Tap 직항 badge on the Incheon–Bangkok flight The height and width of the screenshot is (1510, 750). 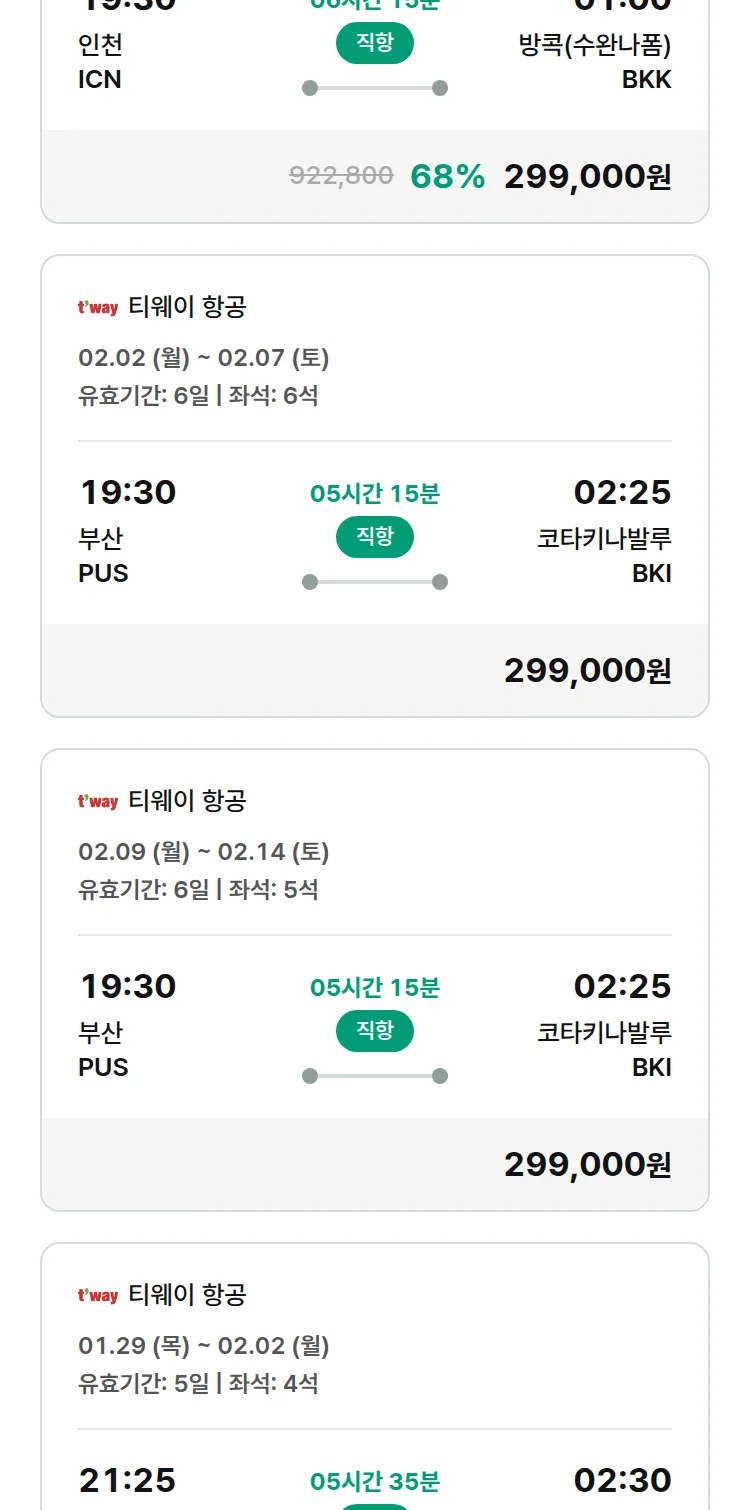click(375, 43)
